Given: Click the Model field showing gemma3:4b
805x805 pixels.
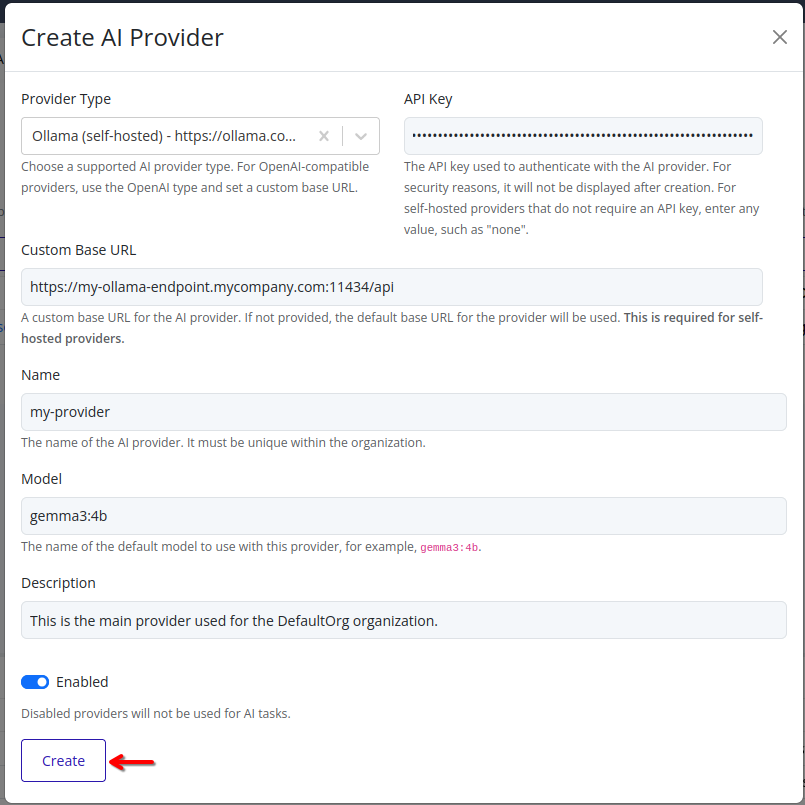Looking at the screenshot, I should pyautogui.click(x=403, y=515).
